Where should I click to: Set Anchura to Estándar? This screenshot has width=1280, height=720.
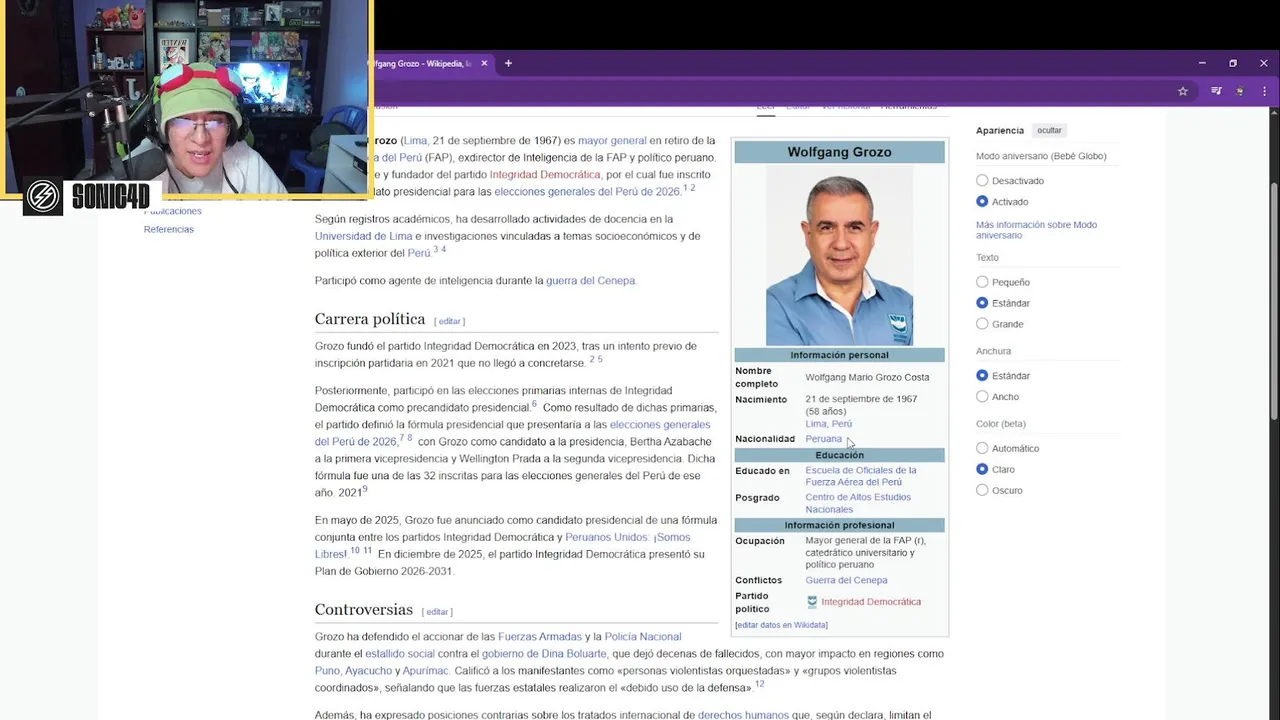coord(982,376)
